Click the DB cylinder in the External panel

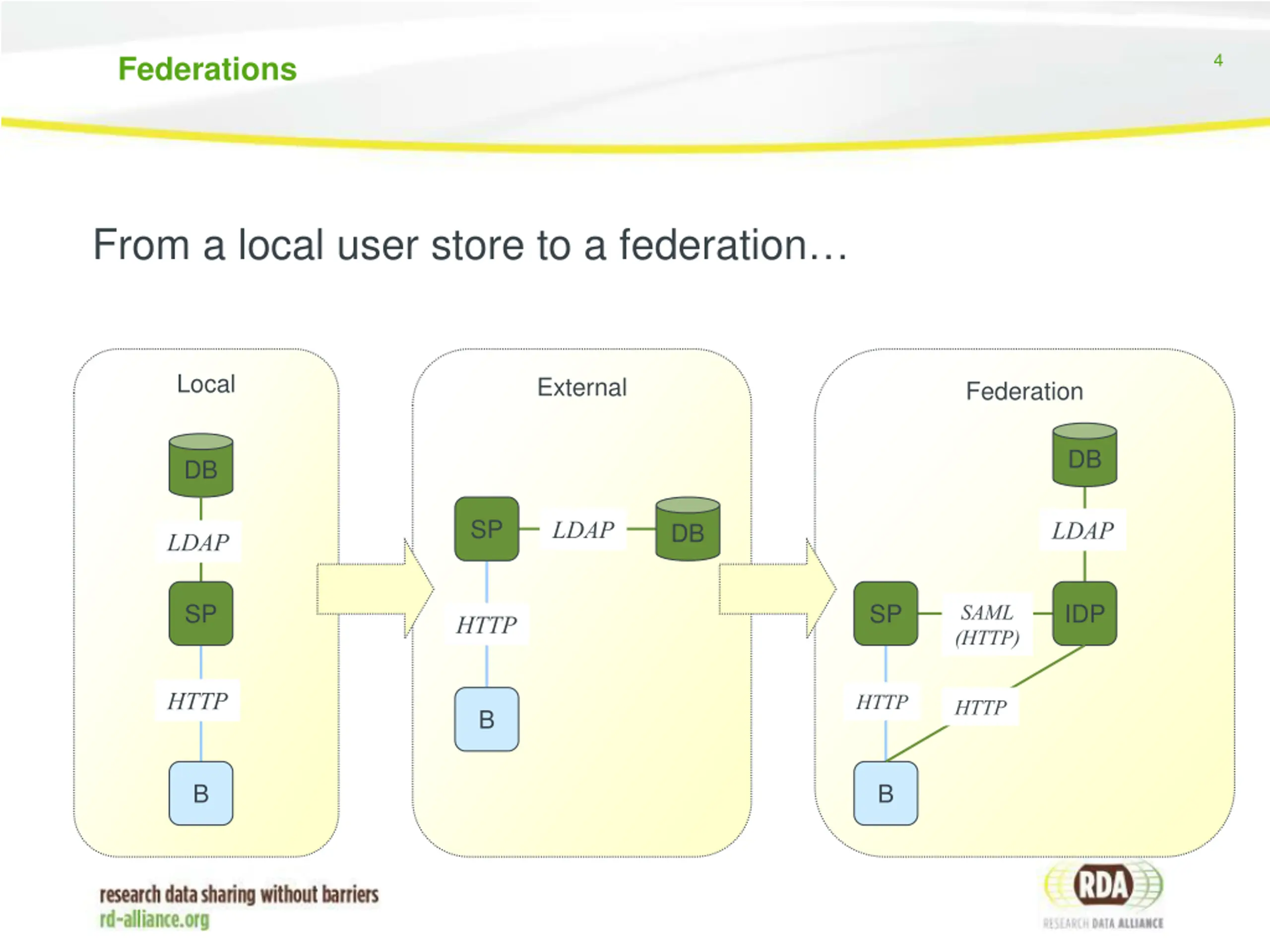tap(688, 529)
